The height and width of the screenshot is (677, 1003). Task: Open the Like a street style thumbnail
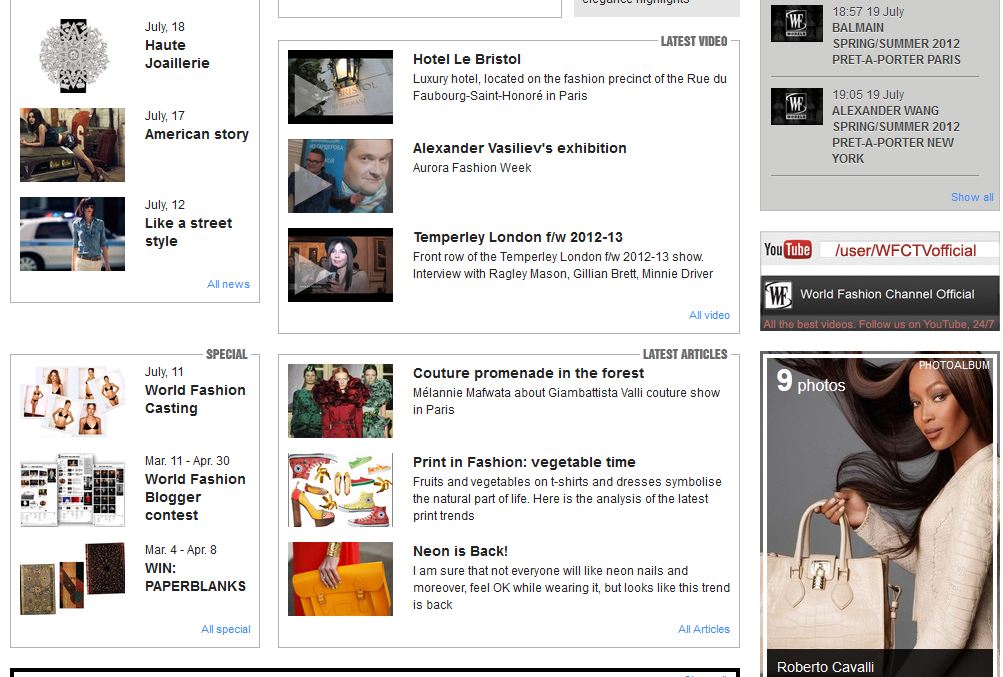point(73,234)
